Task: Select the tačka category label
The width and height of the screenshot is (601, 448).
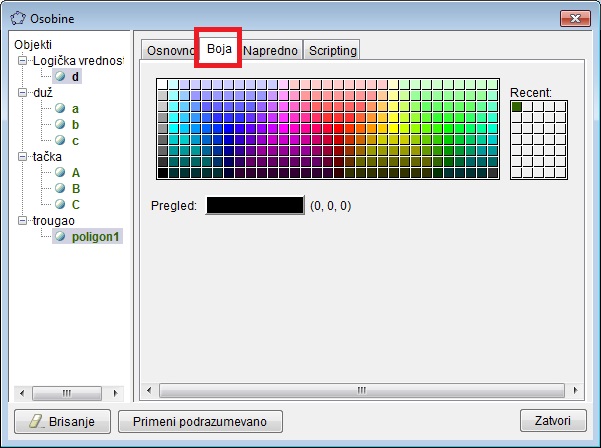Action: coord(47,156)
